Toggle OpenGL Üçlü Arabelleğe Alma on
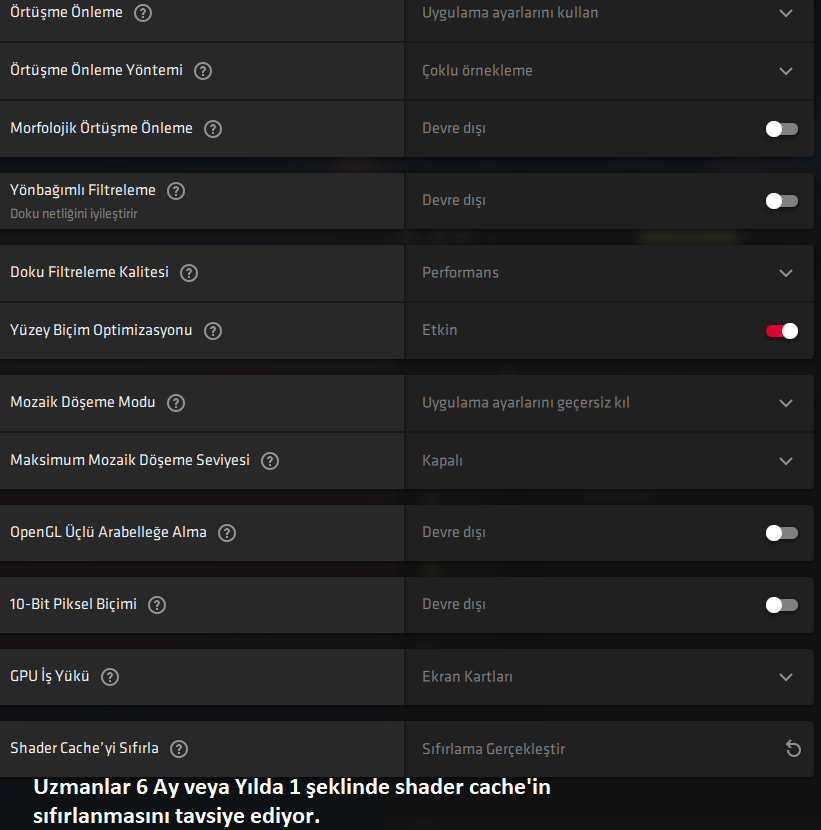Screen dimensions: 821x830 click(x=781, y=533)
